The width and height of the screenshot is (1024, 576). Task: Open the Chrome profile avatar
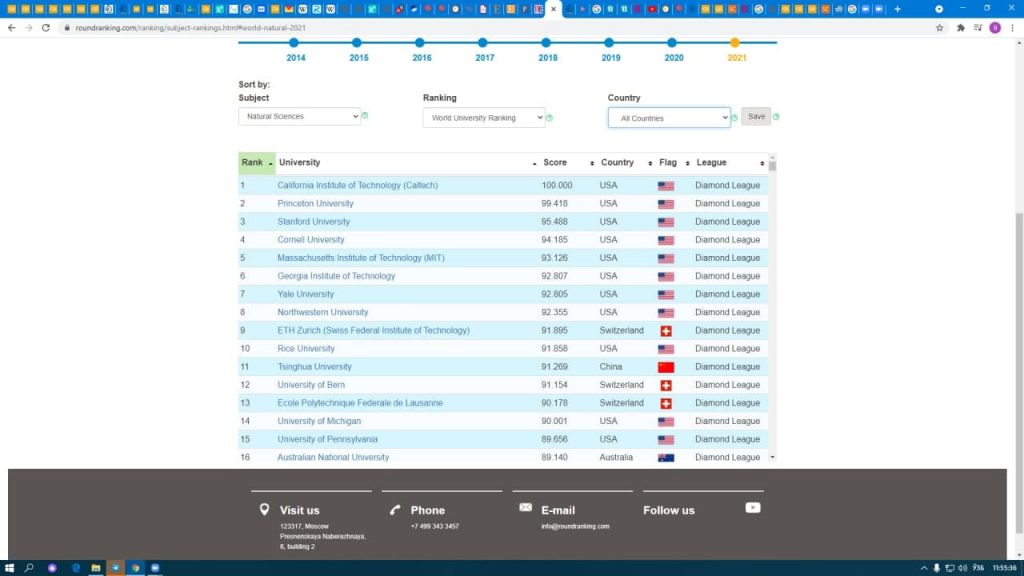pos(995,28)
